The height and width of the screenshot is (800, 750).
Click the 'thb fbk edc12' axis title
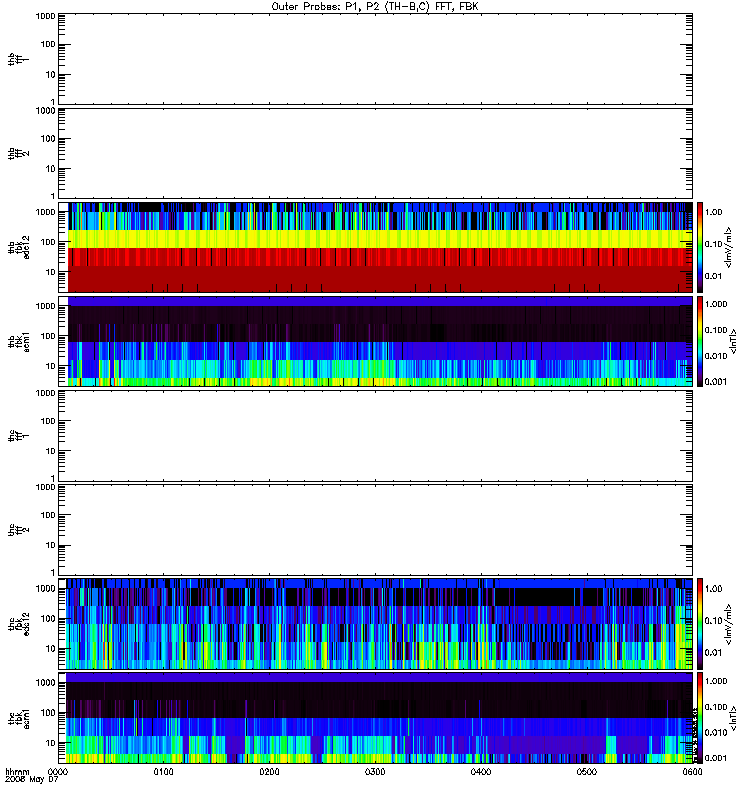18,247
